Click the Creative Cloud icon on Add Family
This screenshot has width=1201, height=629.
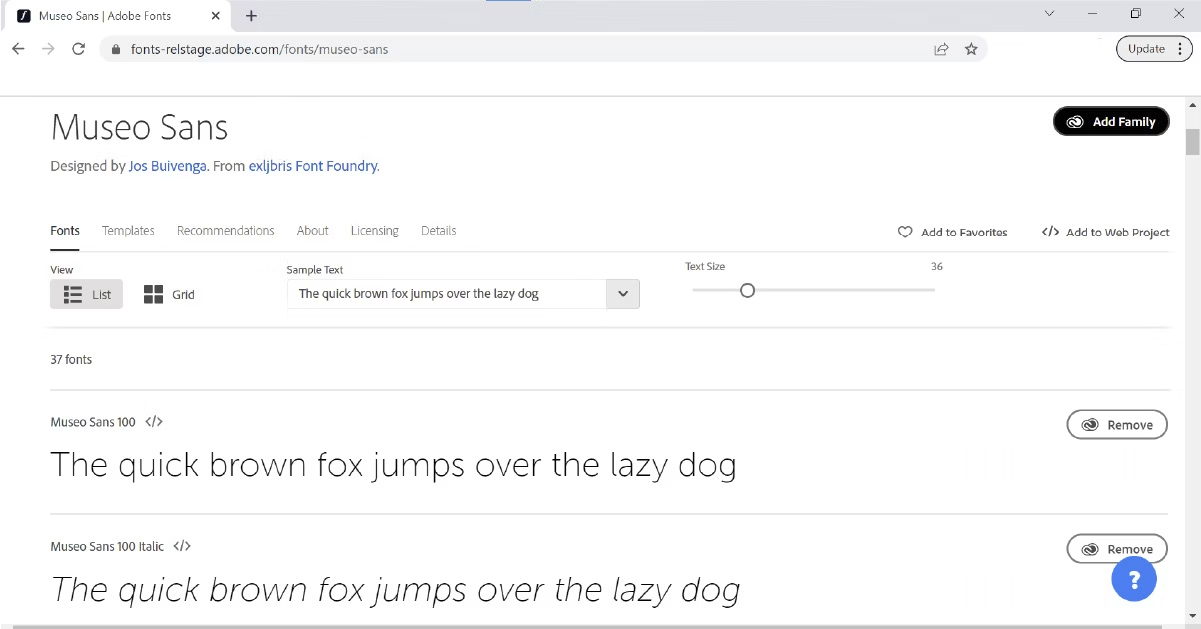coord(1075,121)
